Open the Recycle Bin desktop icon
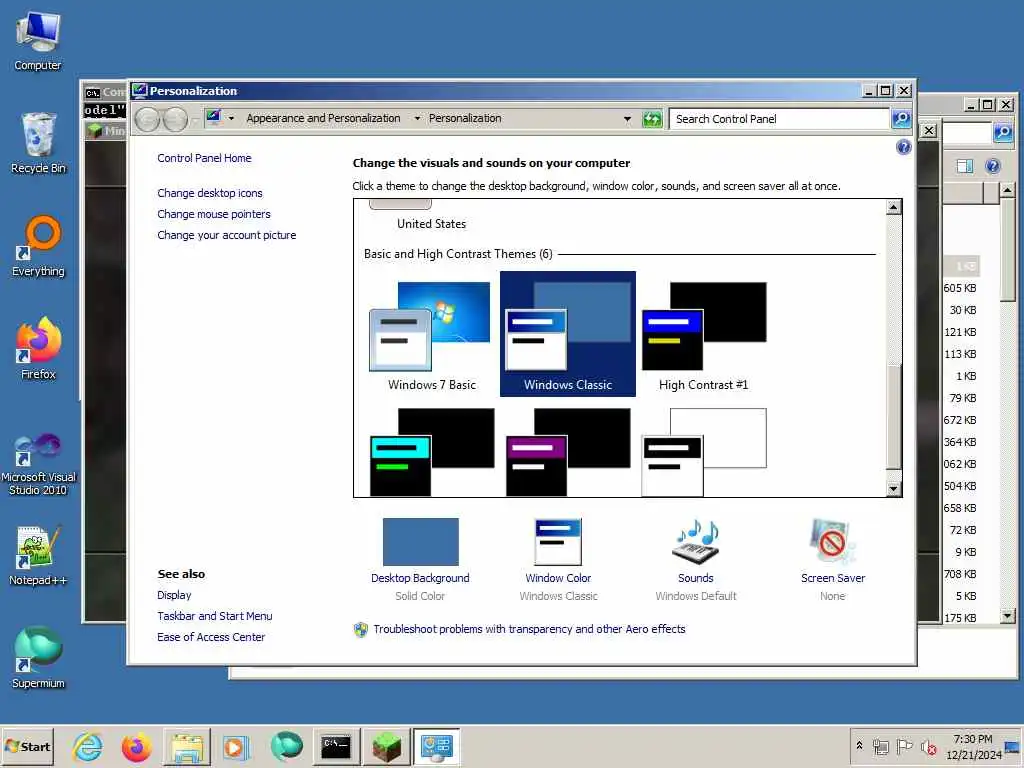 pos(38,144)
